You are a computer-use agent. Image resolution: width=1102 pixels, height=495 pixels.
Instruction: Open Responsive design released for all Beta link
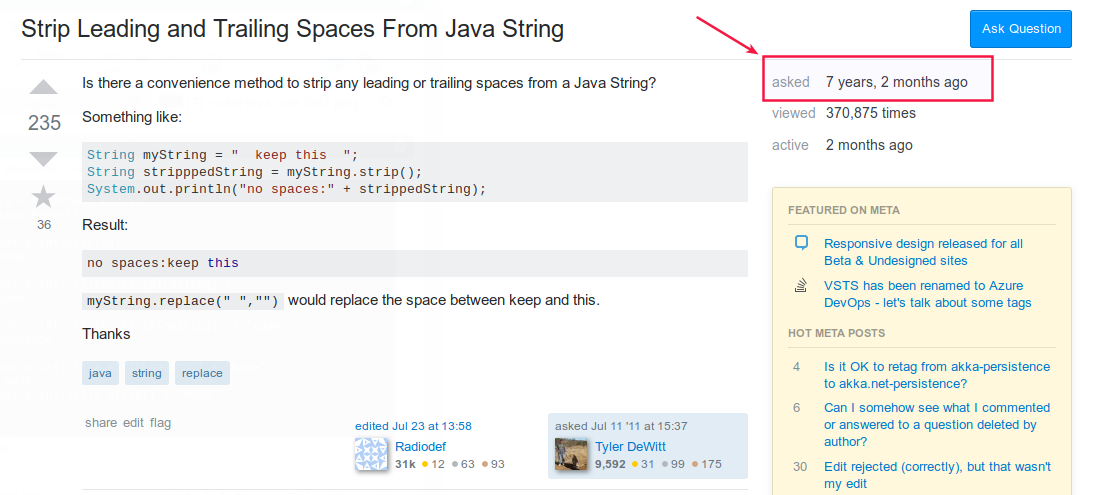tap(923, 252)
